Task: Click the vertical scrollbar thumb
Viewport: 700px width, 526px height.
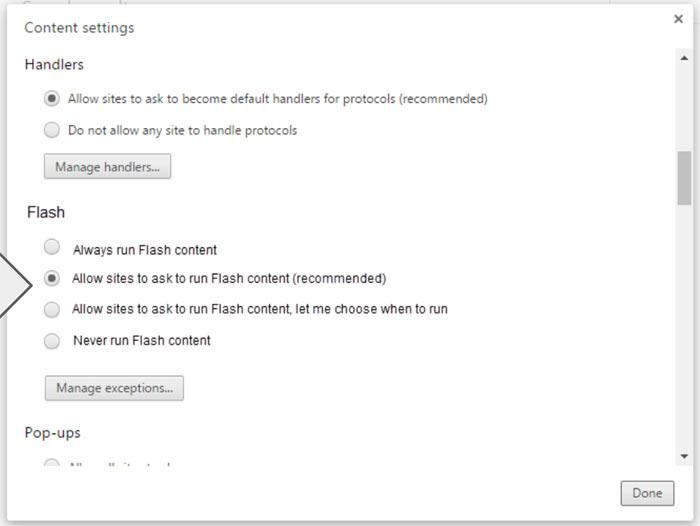Action: pos(684,178)
